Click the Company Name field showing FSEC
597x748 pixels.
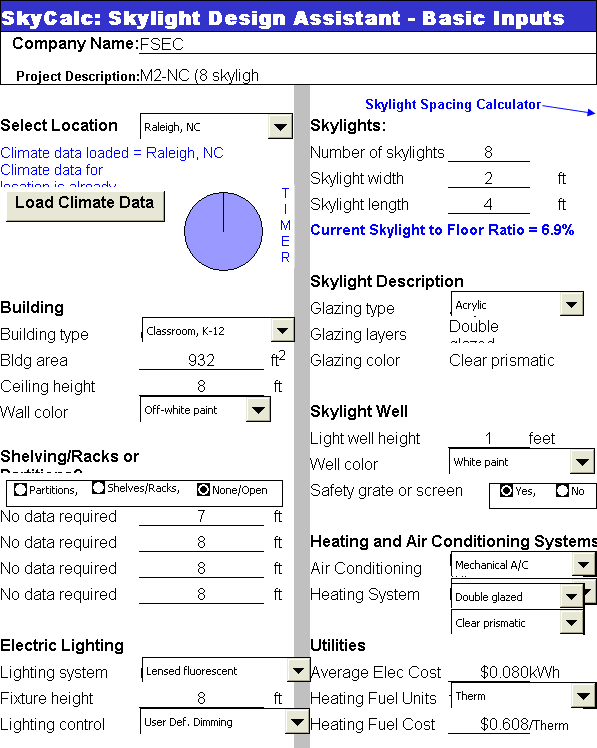[367, 44]
